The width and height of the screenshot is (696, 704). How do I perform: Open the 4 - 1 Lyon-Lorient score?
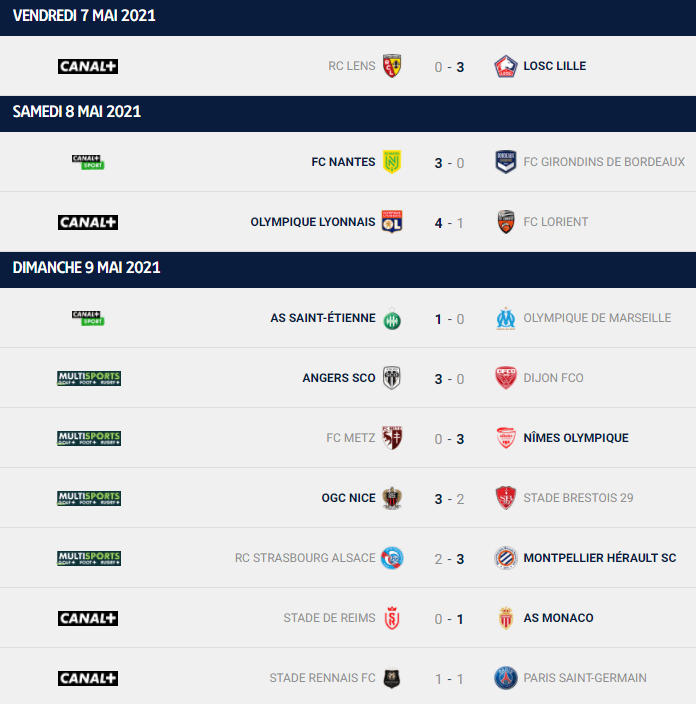pos(449,223)
